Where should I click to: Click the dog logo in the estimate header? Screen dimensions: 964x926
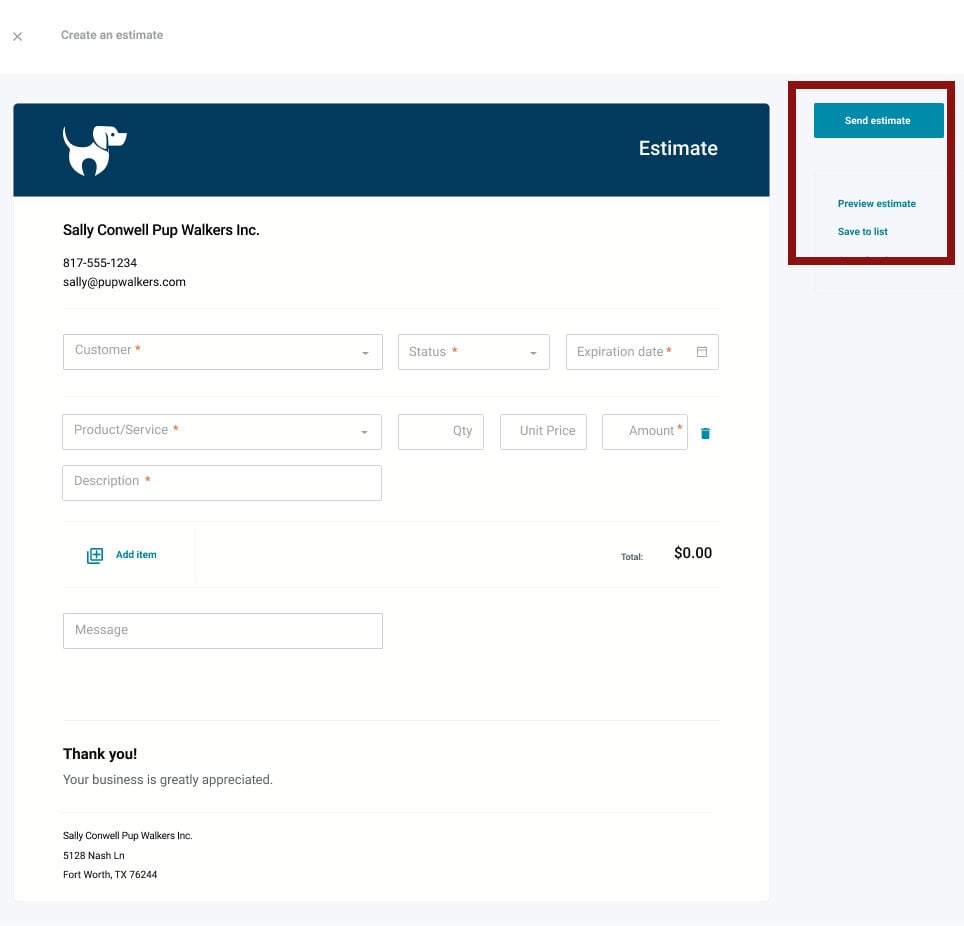pyautogui.click(x=94, y=150)
